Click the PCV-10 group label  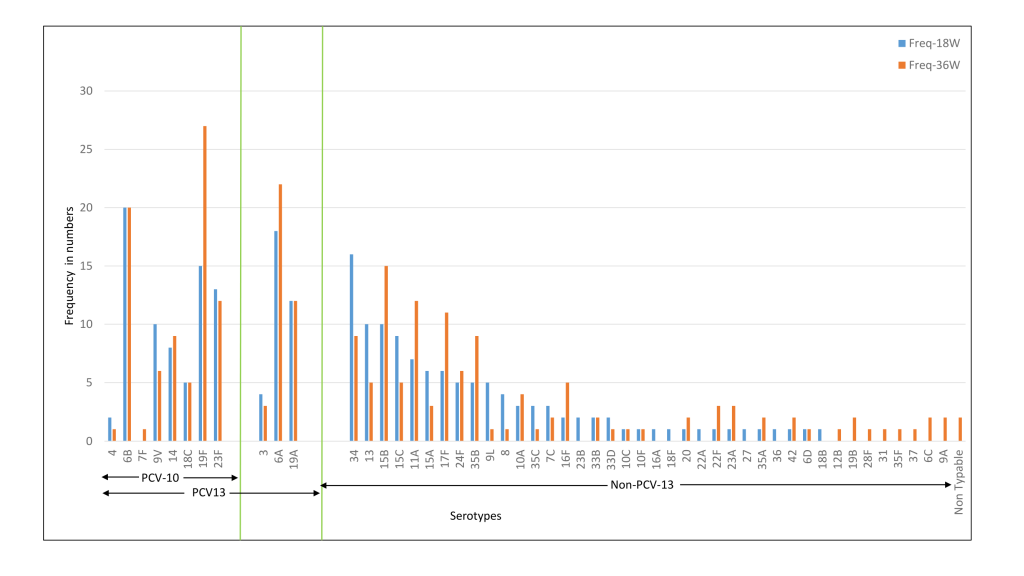coord(160,478)
